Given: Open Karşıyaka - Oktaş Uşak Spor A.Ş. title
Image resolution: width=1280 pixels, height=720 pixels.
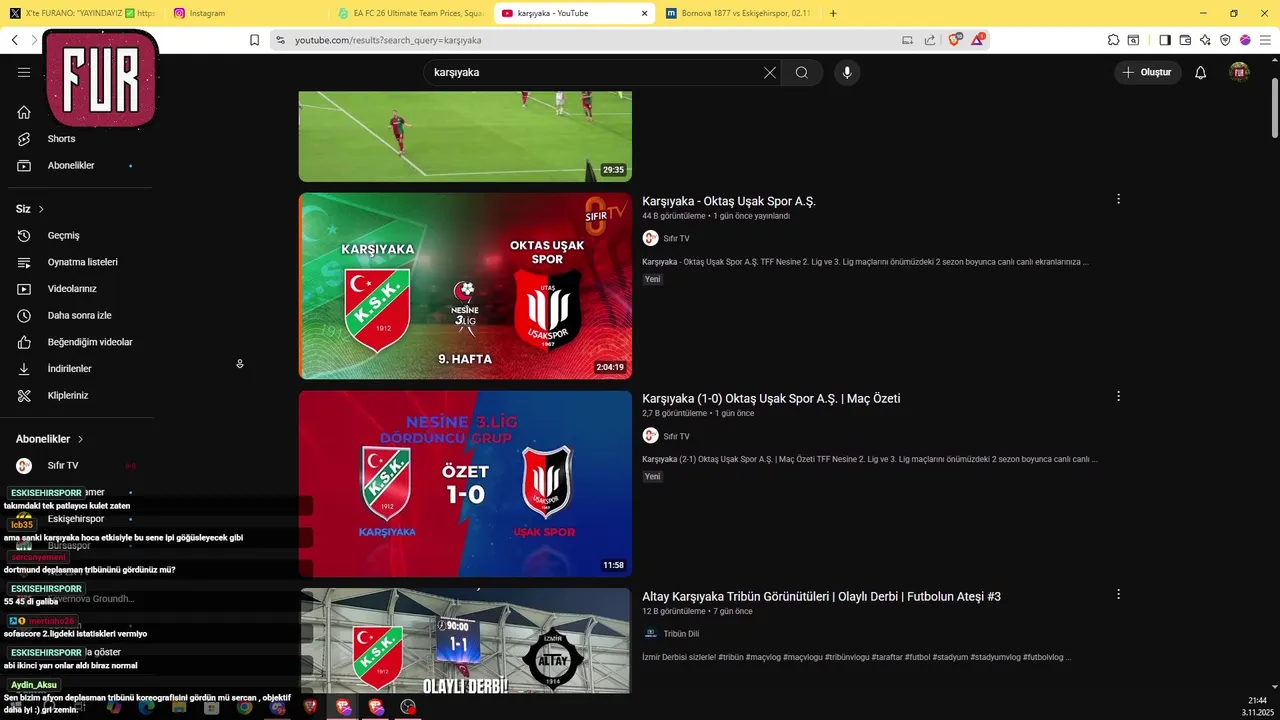Looking at the screenshot, I should [x=729, y=201].
